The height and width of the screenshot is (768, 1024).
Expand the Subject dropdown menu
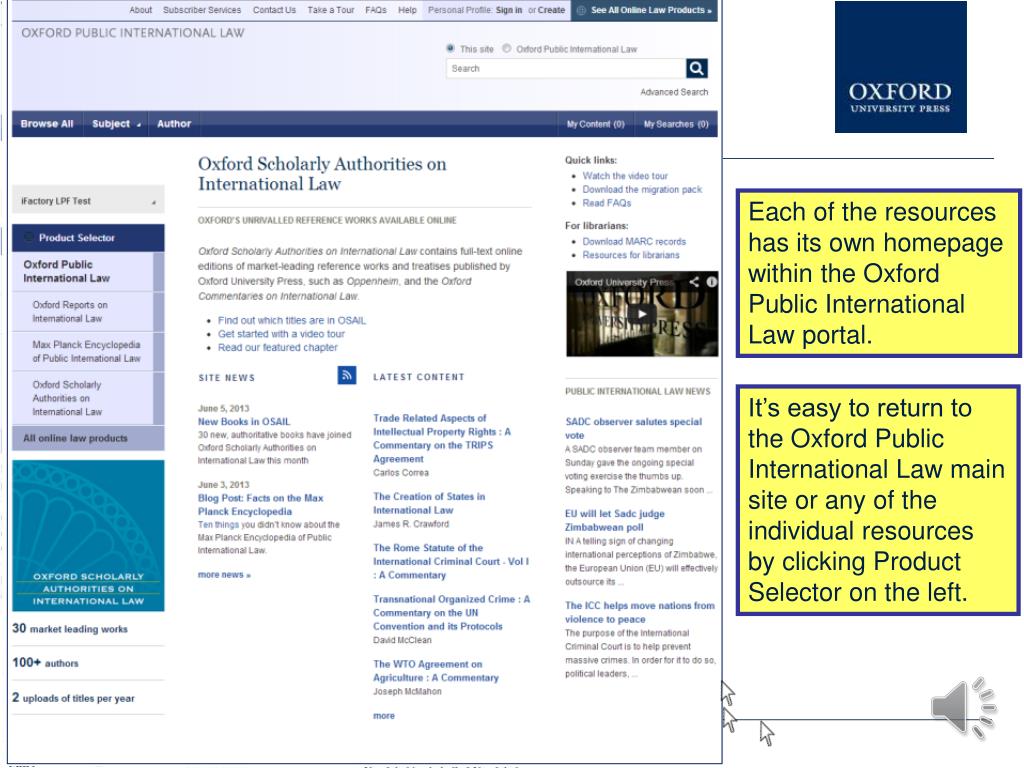tap(116, 123)
